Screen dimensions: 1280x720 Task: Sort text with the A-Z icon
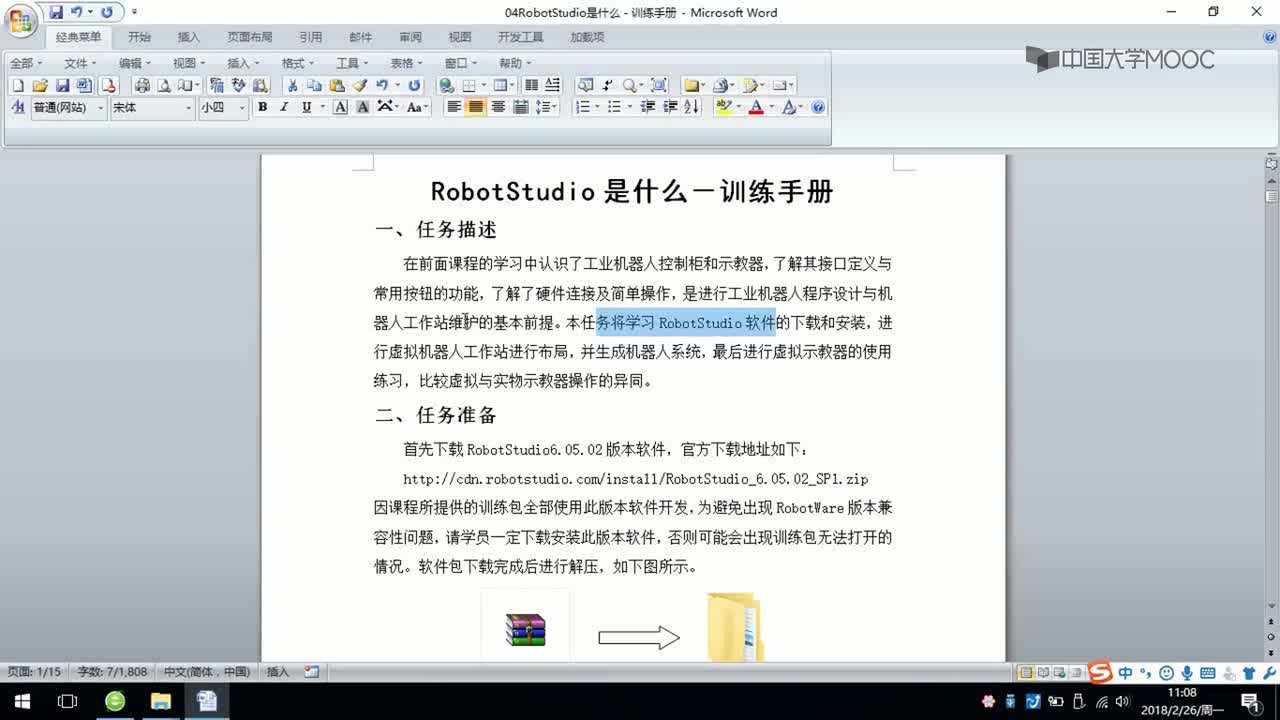pos(692,107)
